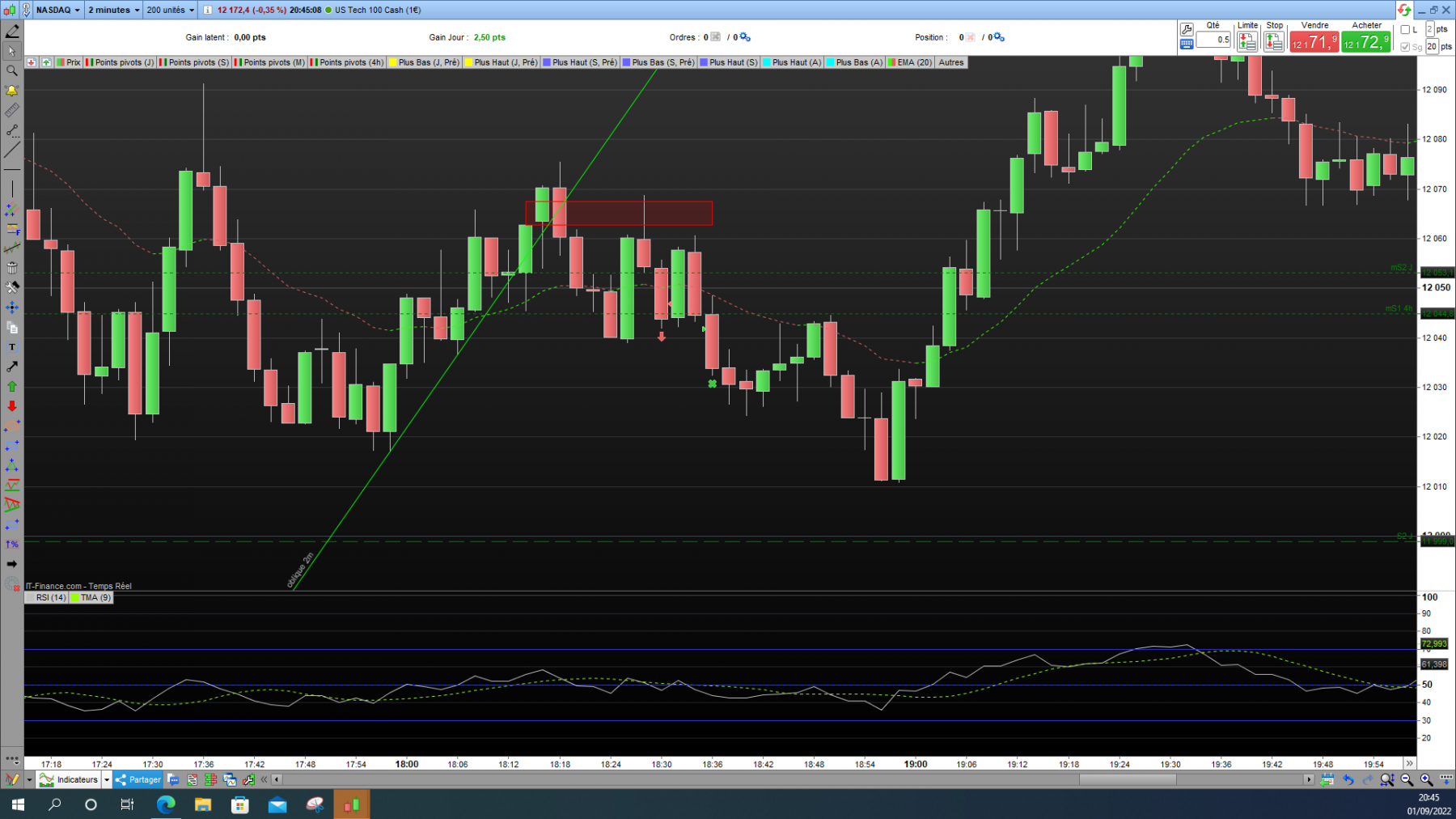
Task: Click the Qté quantity input field
Action: (1213, 40)
